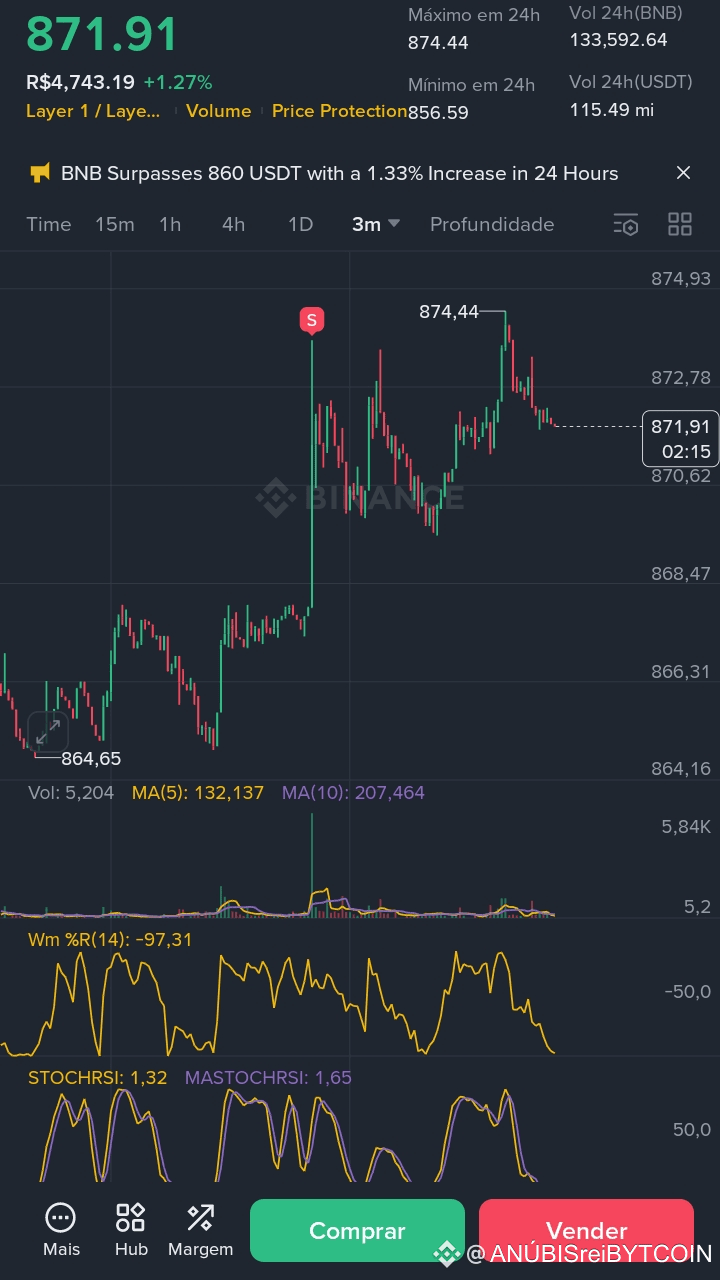Tap the MA(10): 207,464 label
720x1280 pixels.
pyautogui.click(x=353, y=793)
